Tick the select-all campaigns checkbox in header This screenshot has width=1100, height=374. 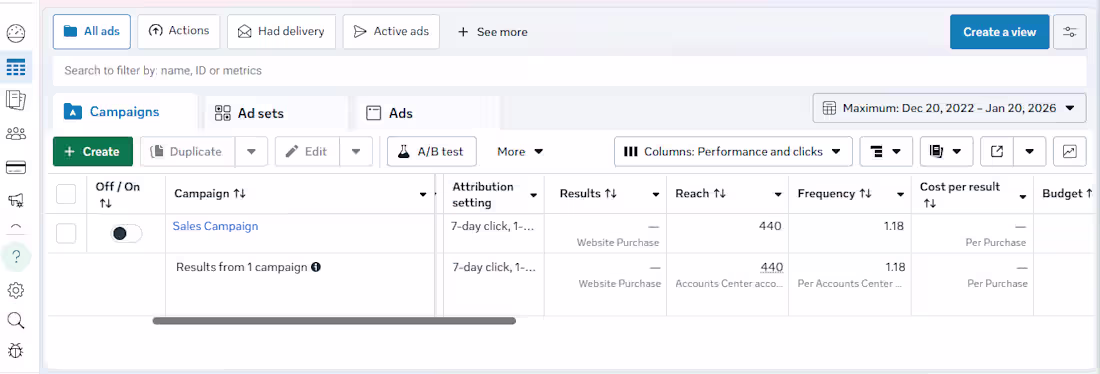pyautogui.click(x=66, y=194)
